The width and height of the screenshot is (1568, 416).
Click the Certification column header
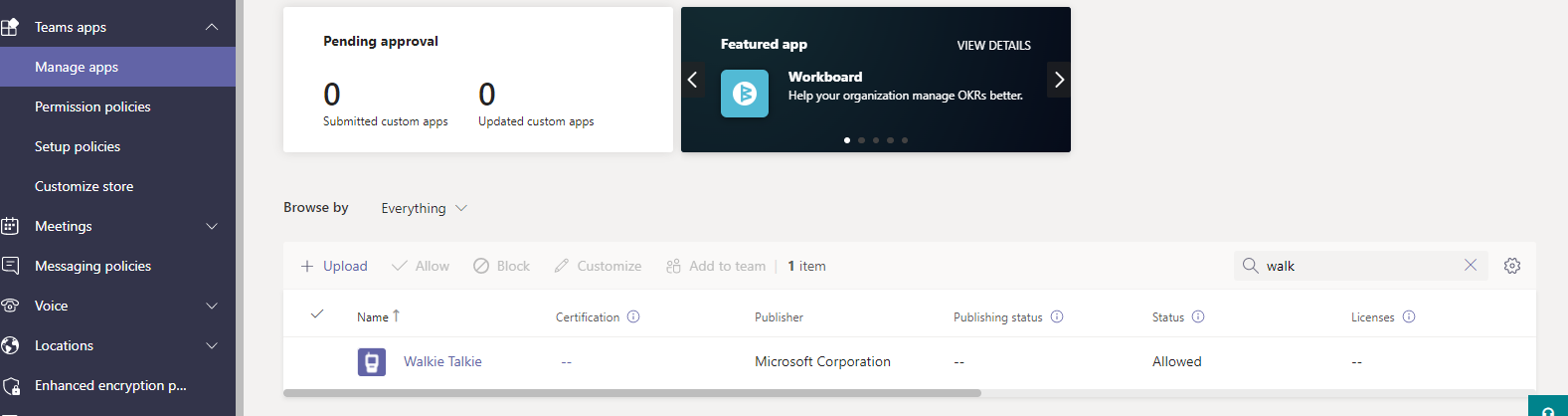(588, 316)
